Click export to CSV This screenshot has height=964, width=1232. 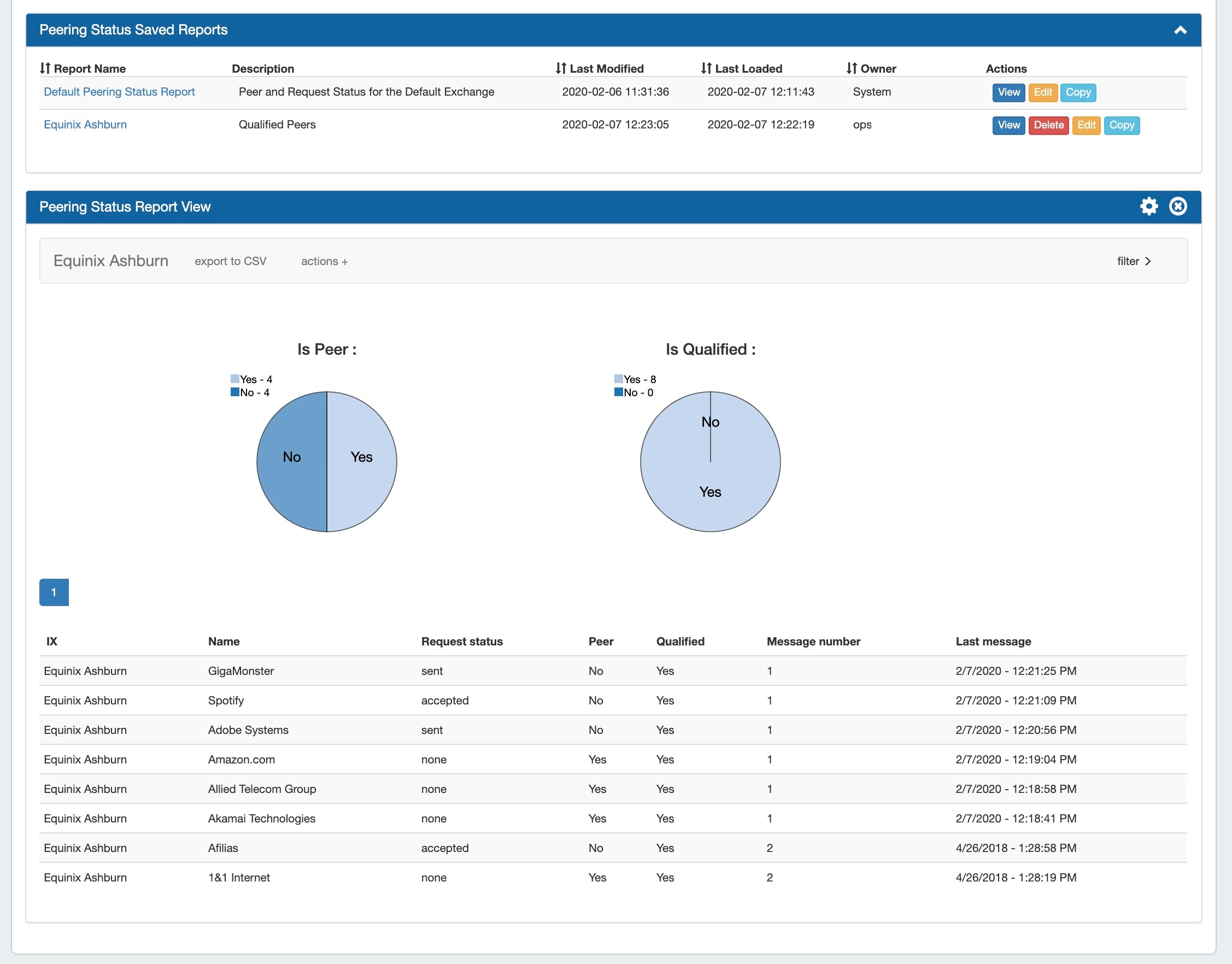tap(230, 261)
